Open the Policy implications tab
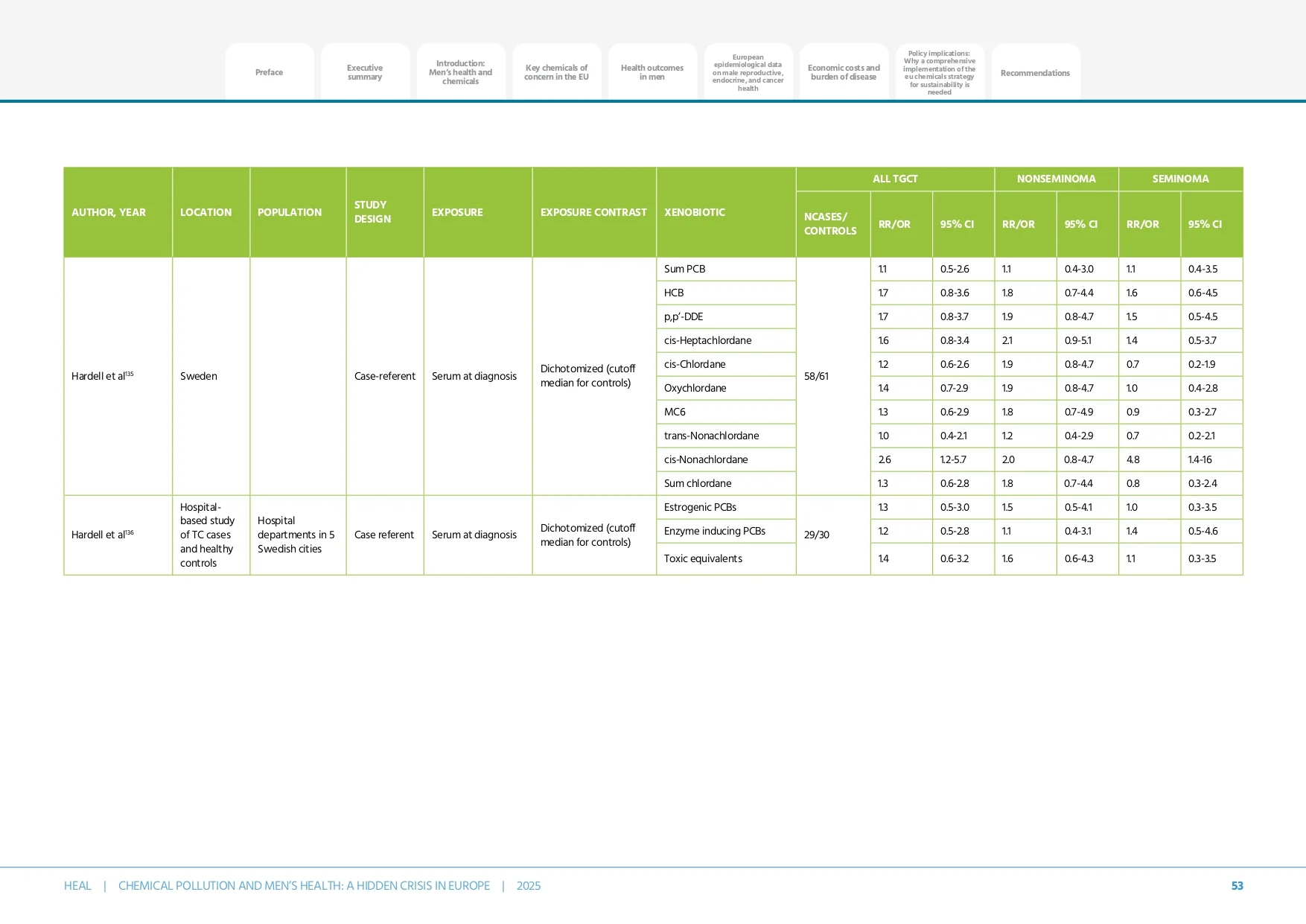1306x924 pixels. [x=939, y=72]
